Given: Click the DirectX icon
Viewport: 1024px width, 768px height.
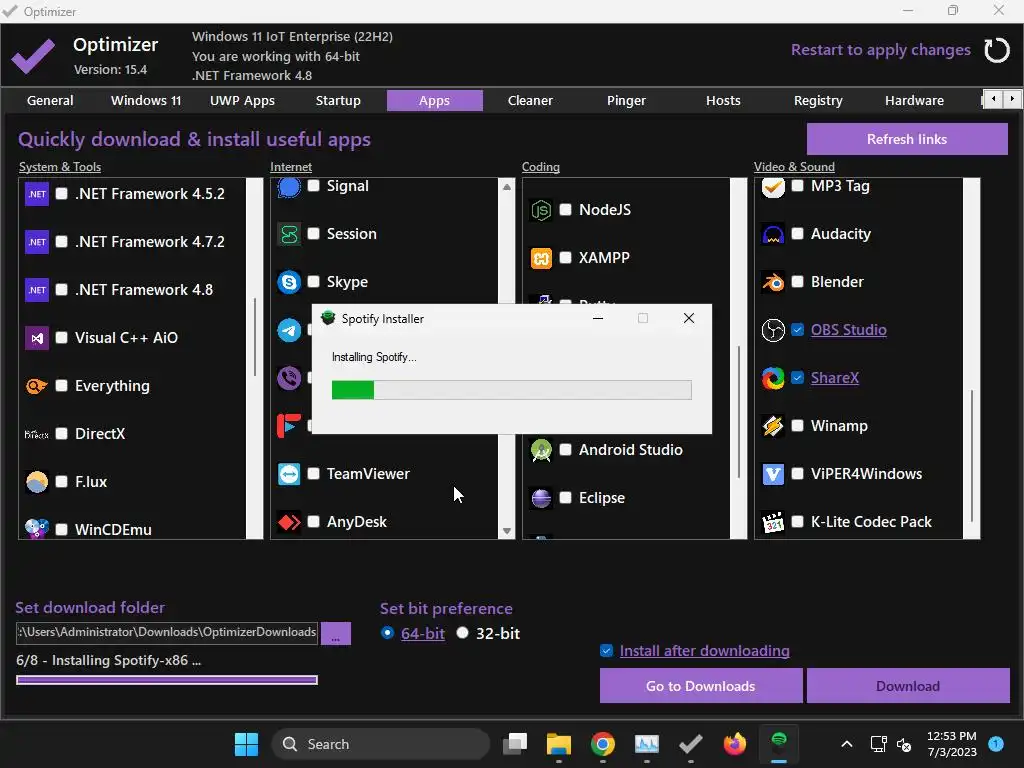Looking at the screenshot, I should pos(37,434).
